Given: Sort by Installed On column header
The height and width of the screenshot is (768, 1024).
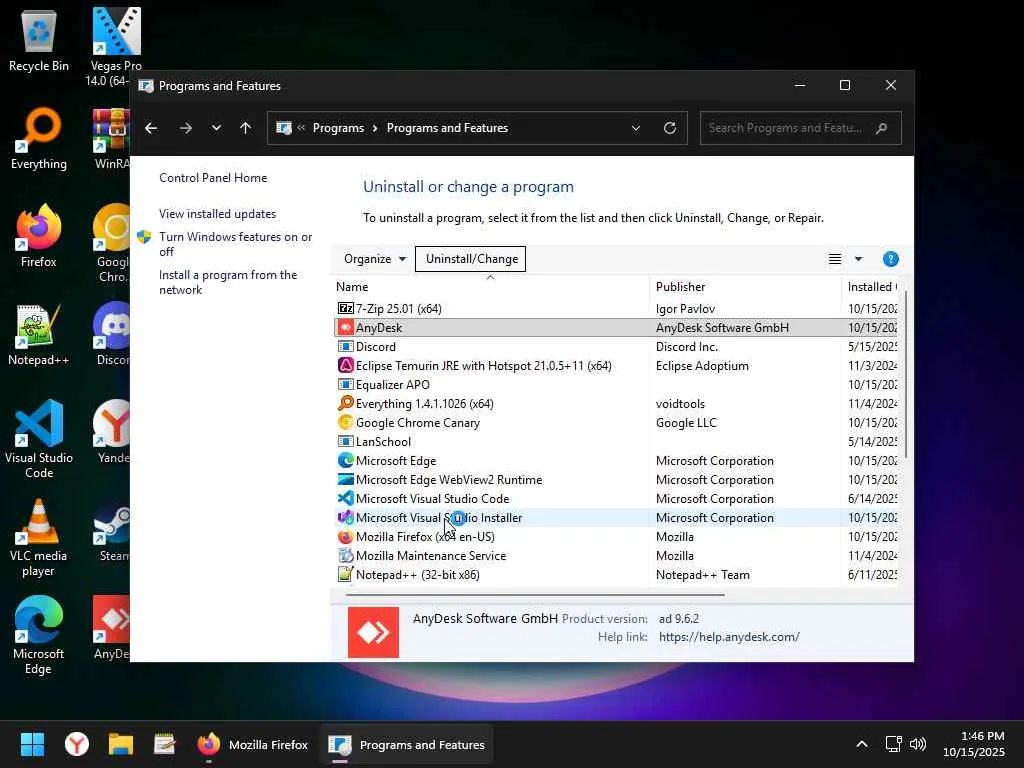Looking at the screenshot, I should 871,287.
